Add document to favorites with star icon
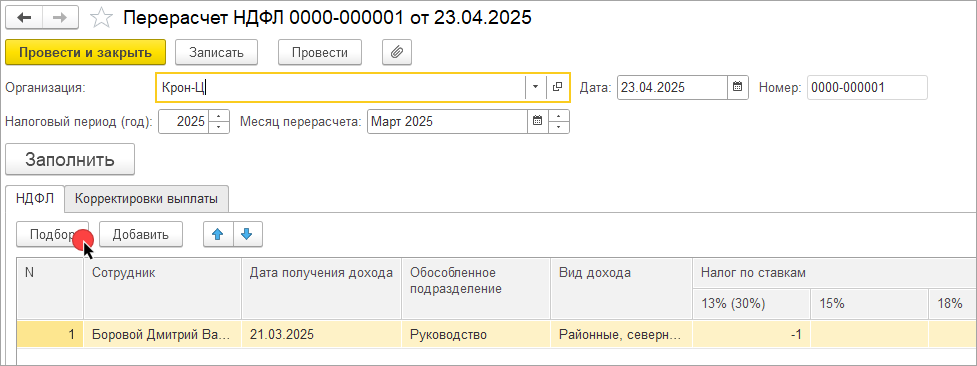Image resolution: width=977 pixels, height=366 pixels. point(100,17)
